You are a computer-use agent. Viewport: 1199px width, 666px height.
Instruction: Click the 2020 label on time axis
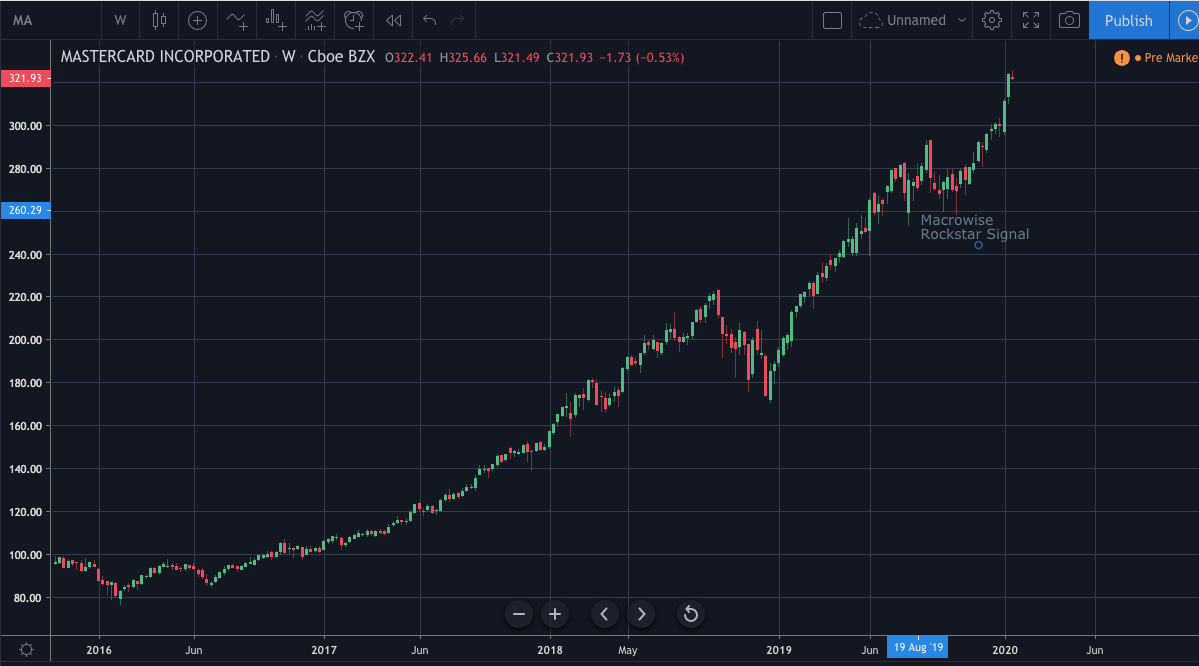tap(1005, 650)
